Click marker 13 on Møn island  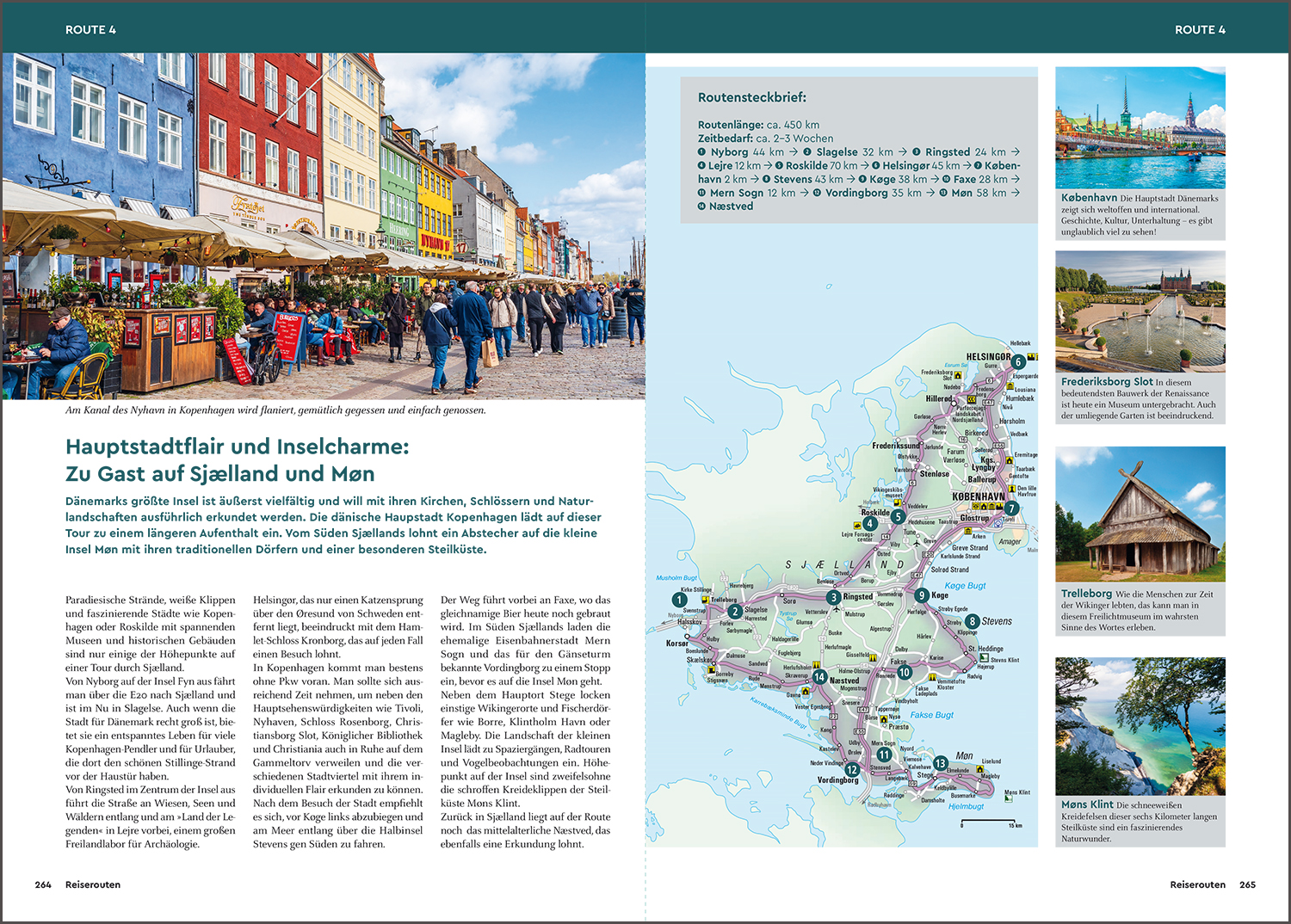[941, 763]
